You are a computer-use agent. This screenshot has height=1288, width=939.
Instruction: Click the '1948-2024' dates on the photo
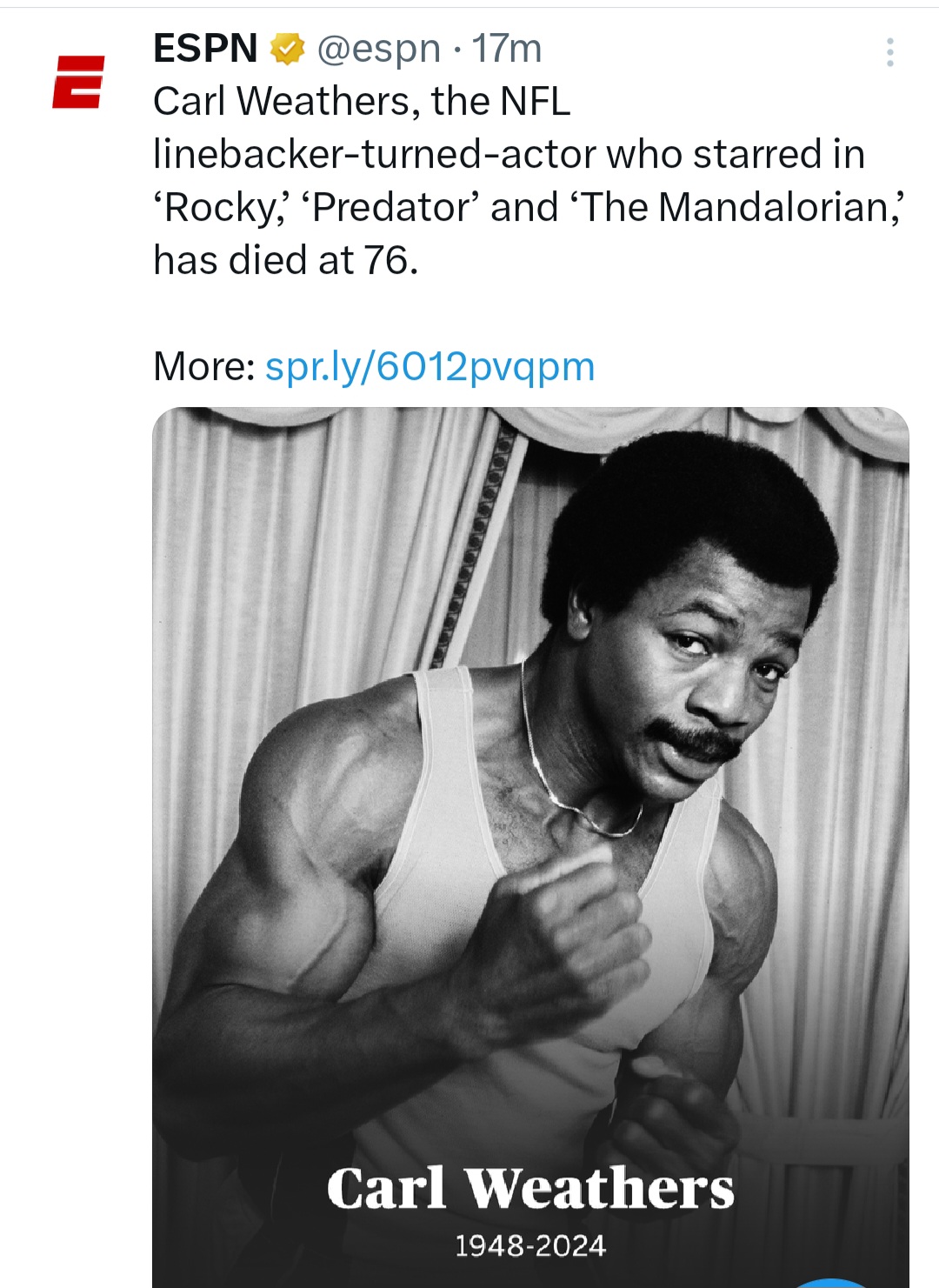530,1246
